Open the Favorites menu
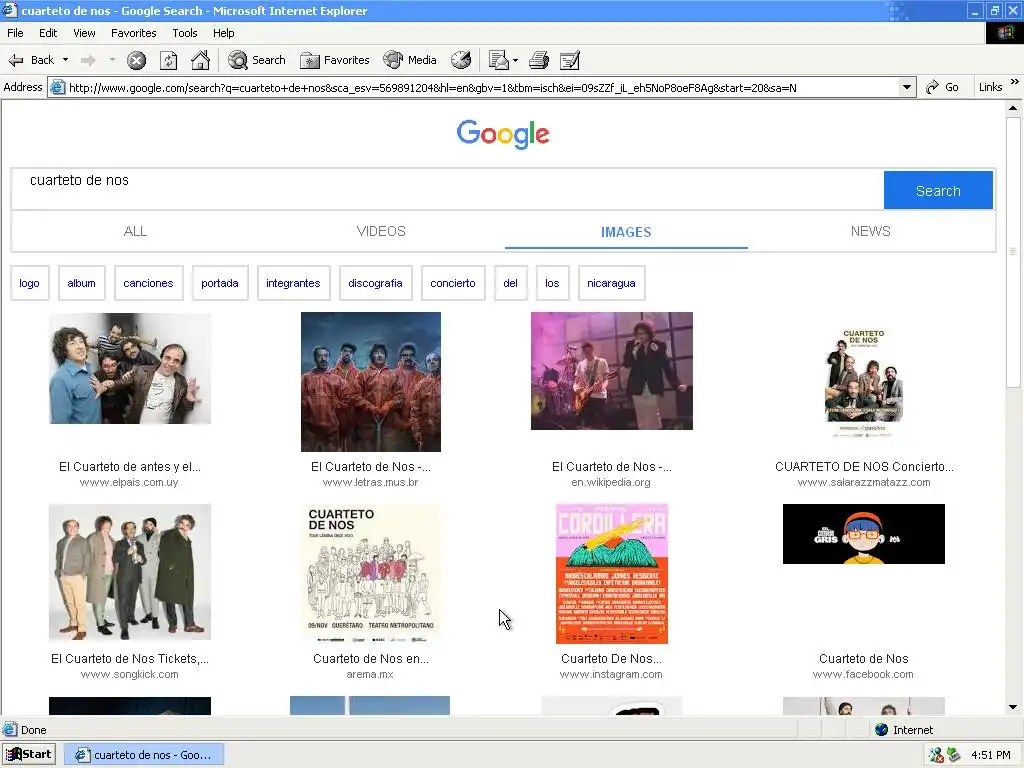Image resolution: width=1024 pixels, height=768 pixels. click(134, 33)
